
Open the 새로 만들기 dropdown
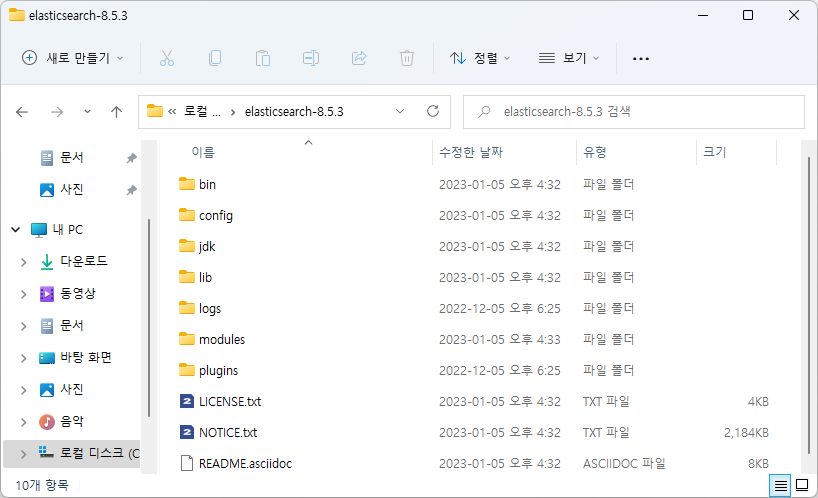(73, 58)
